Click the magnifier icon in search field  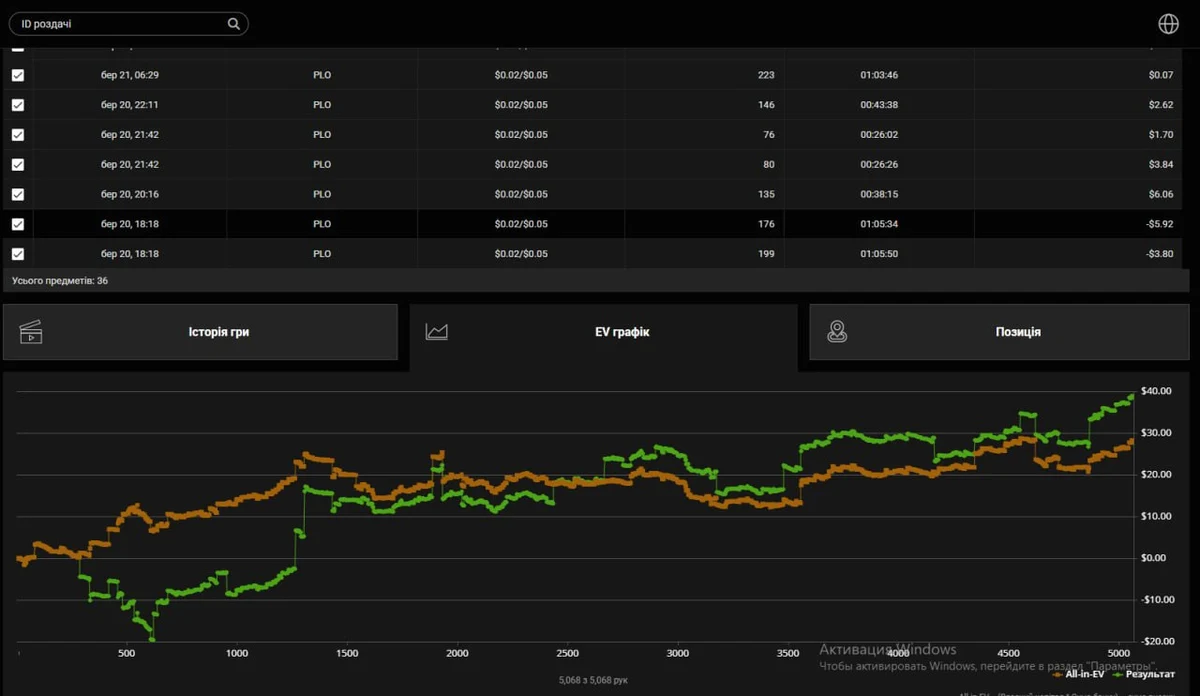(234, 24)
